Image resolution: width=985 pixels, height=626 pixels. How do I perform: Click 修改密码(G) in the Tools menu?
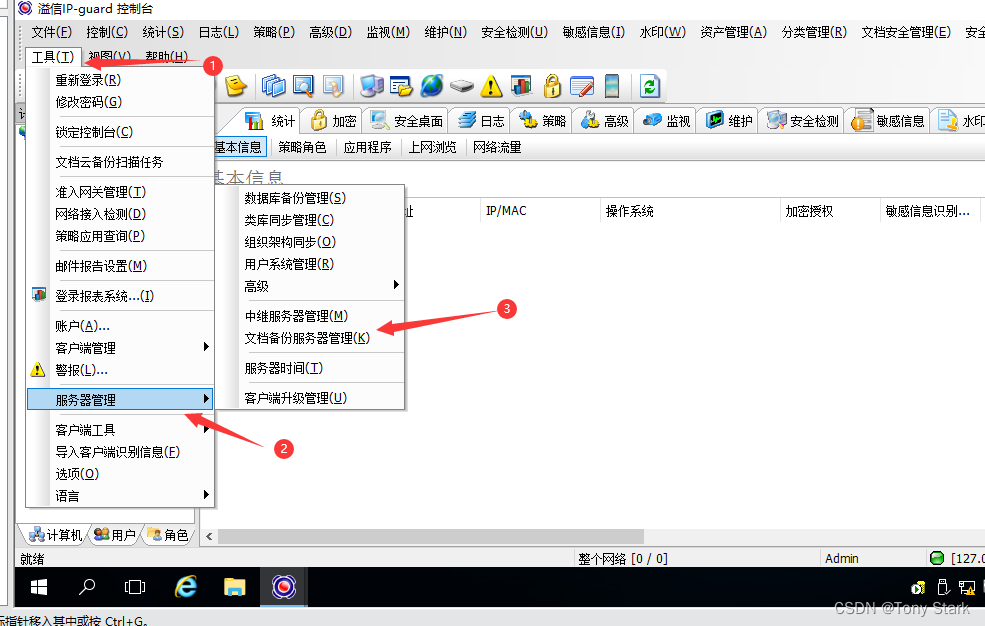[88, 102]
